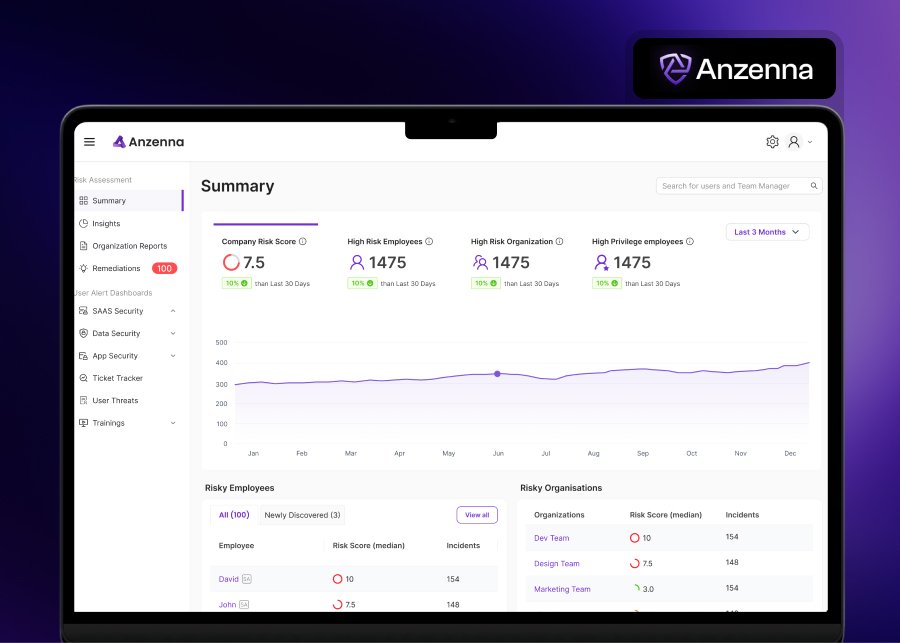Click High Privilege employees info icon
The width and height of the screenshot is (900, 643).
point(691,242)
